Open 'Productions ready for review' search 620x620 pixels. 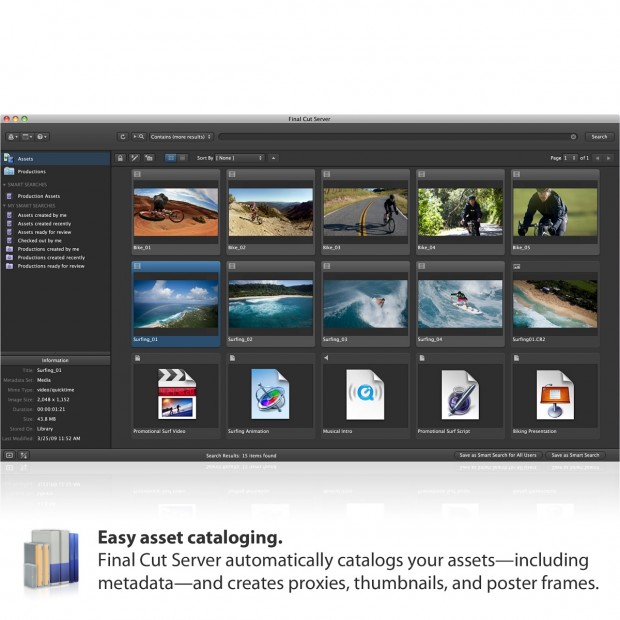(51, 266)
